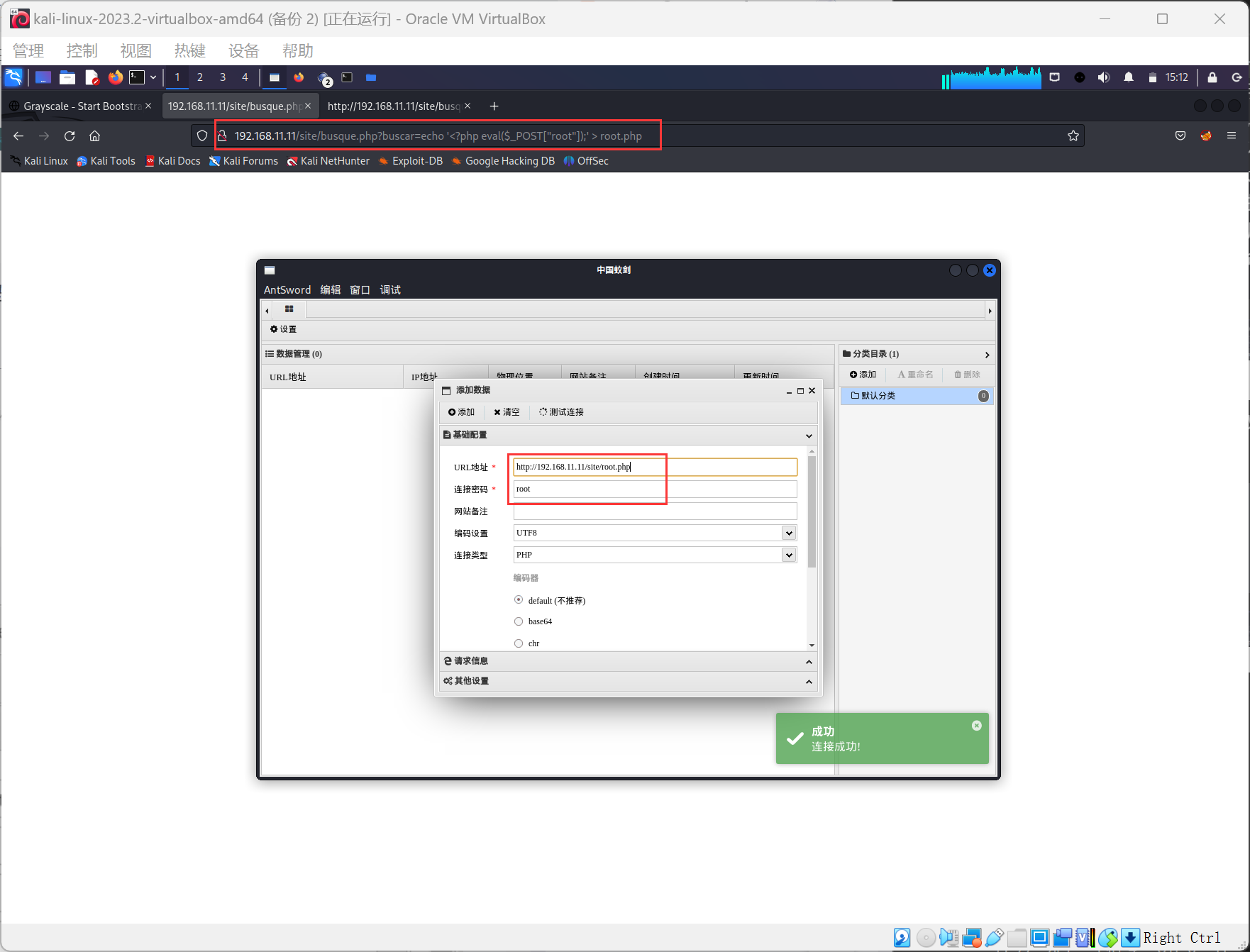Click the volume icon in Kali panel

(1104, 77)
